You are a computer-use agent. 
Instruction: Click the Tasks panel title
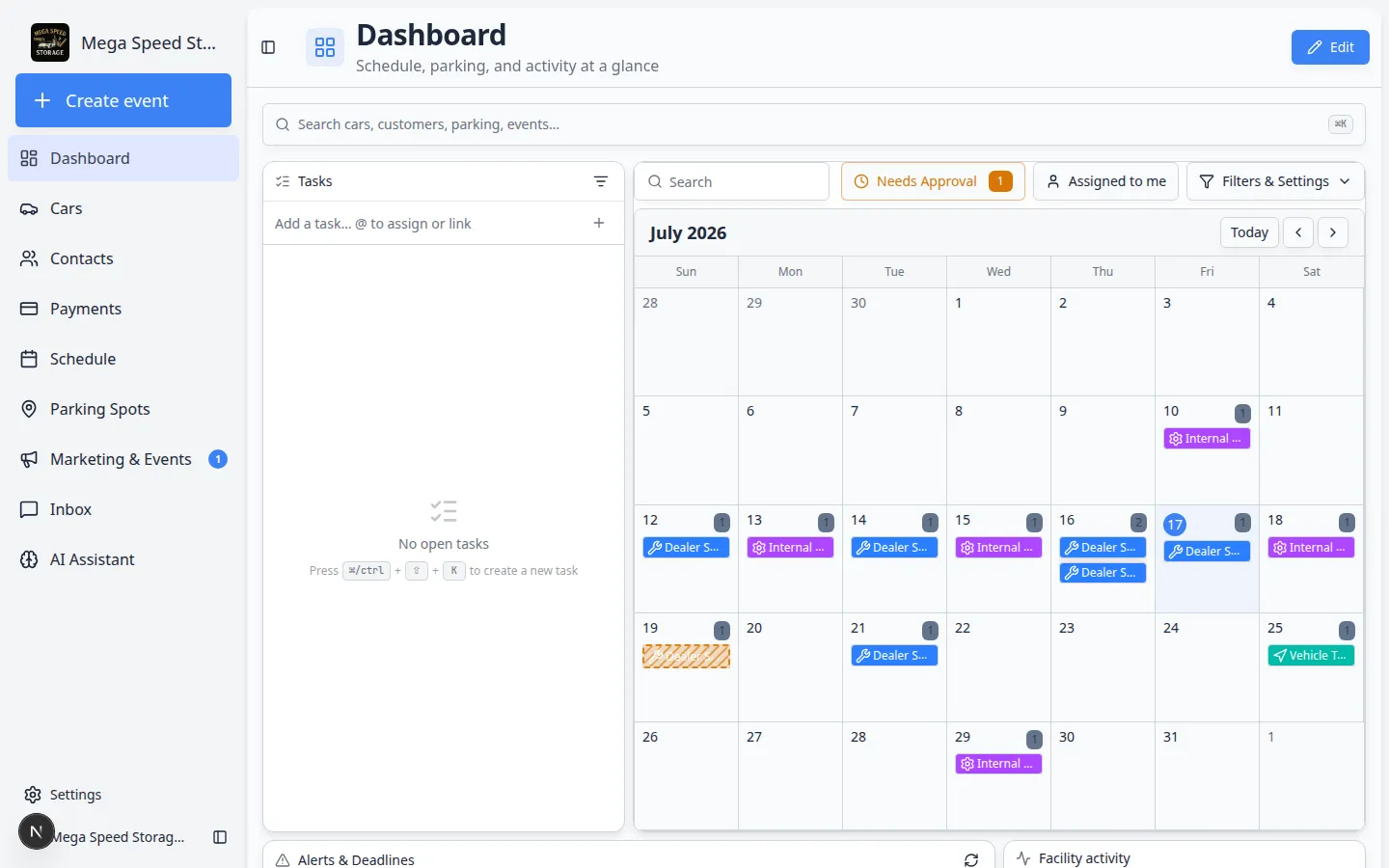coord(314,181)
